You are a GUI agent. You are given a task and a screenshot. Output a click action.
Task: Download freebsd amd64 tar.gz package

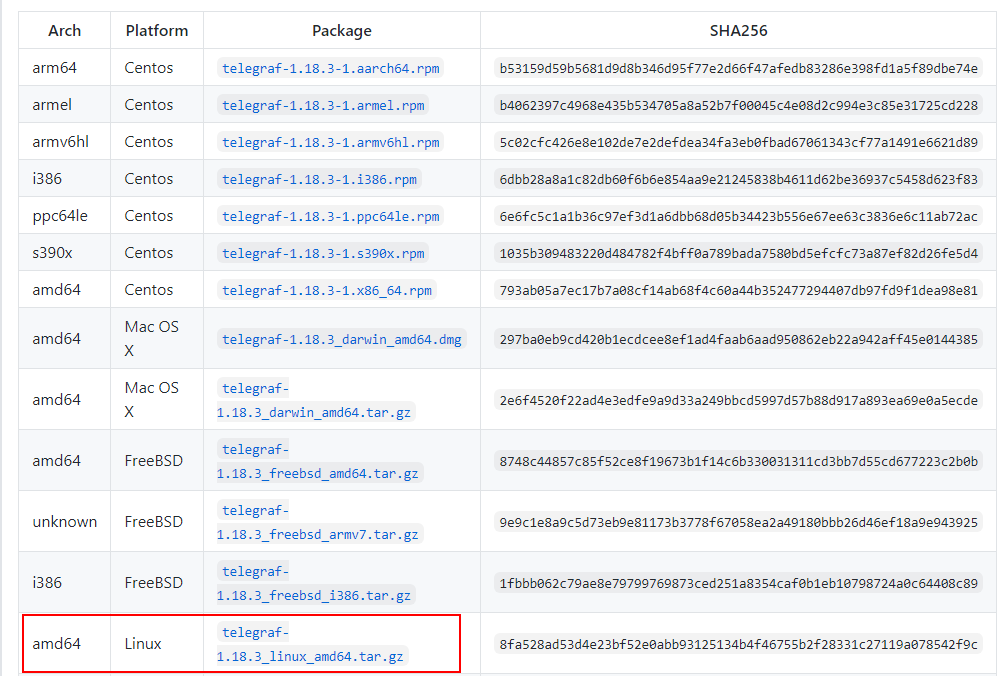[317, 473]
